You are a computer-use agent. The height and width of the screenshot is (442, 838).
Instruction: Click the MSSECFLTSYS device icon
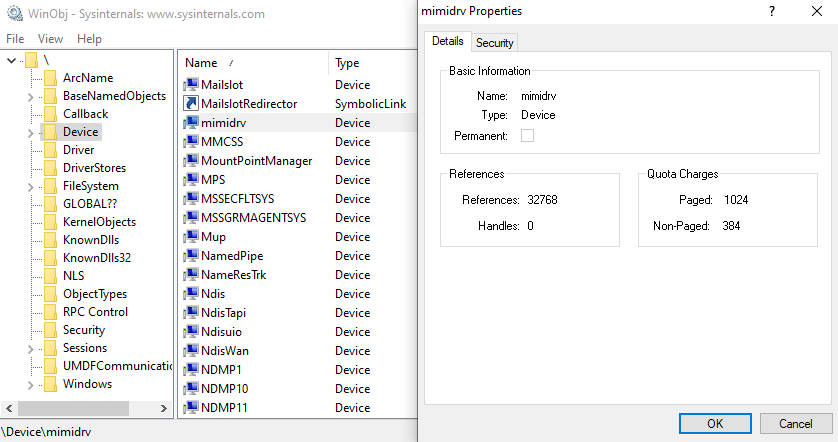tap(191, 198)
